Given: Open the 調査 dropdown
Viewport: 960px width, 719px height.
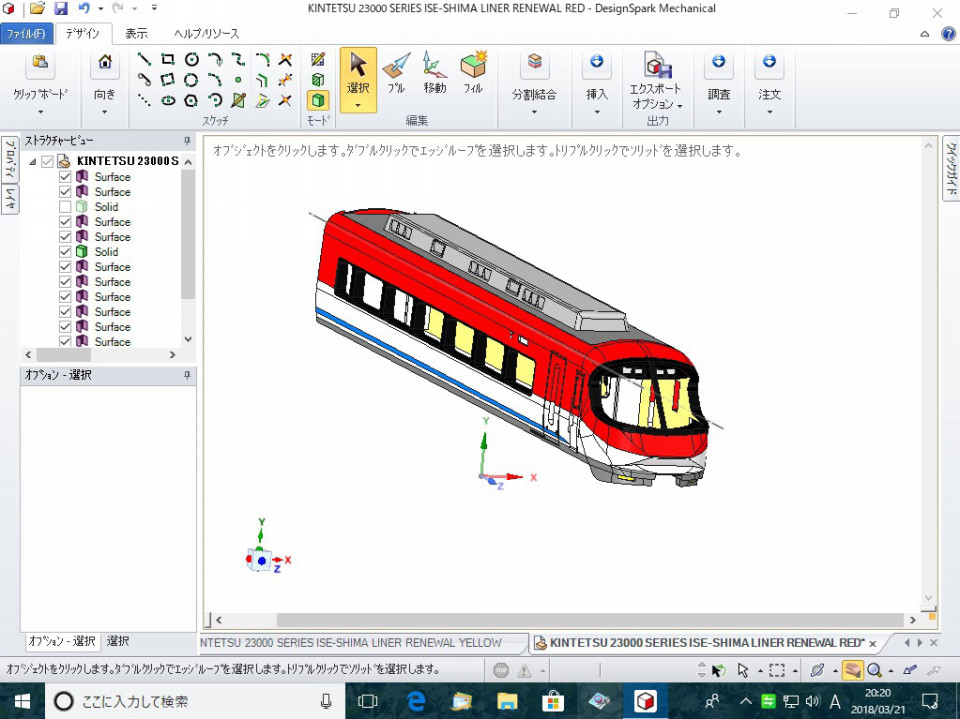Looking at the screenshot, I should point(719,112).
